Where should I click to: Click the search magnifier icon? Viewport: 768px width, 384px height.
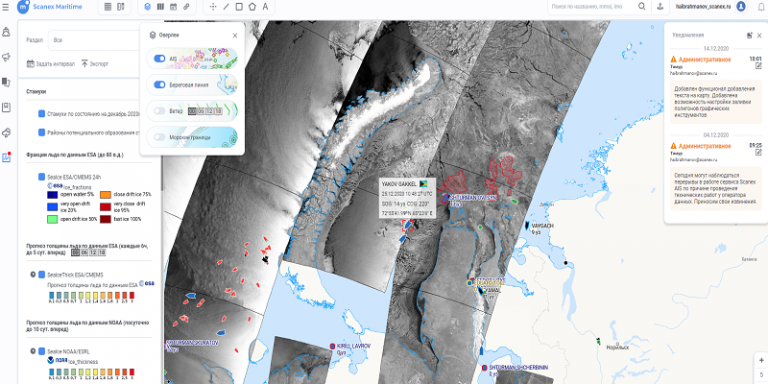642,6
